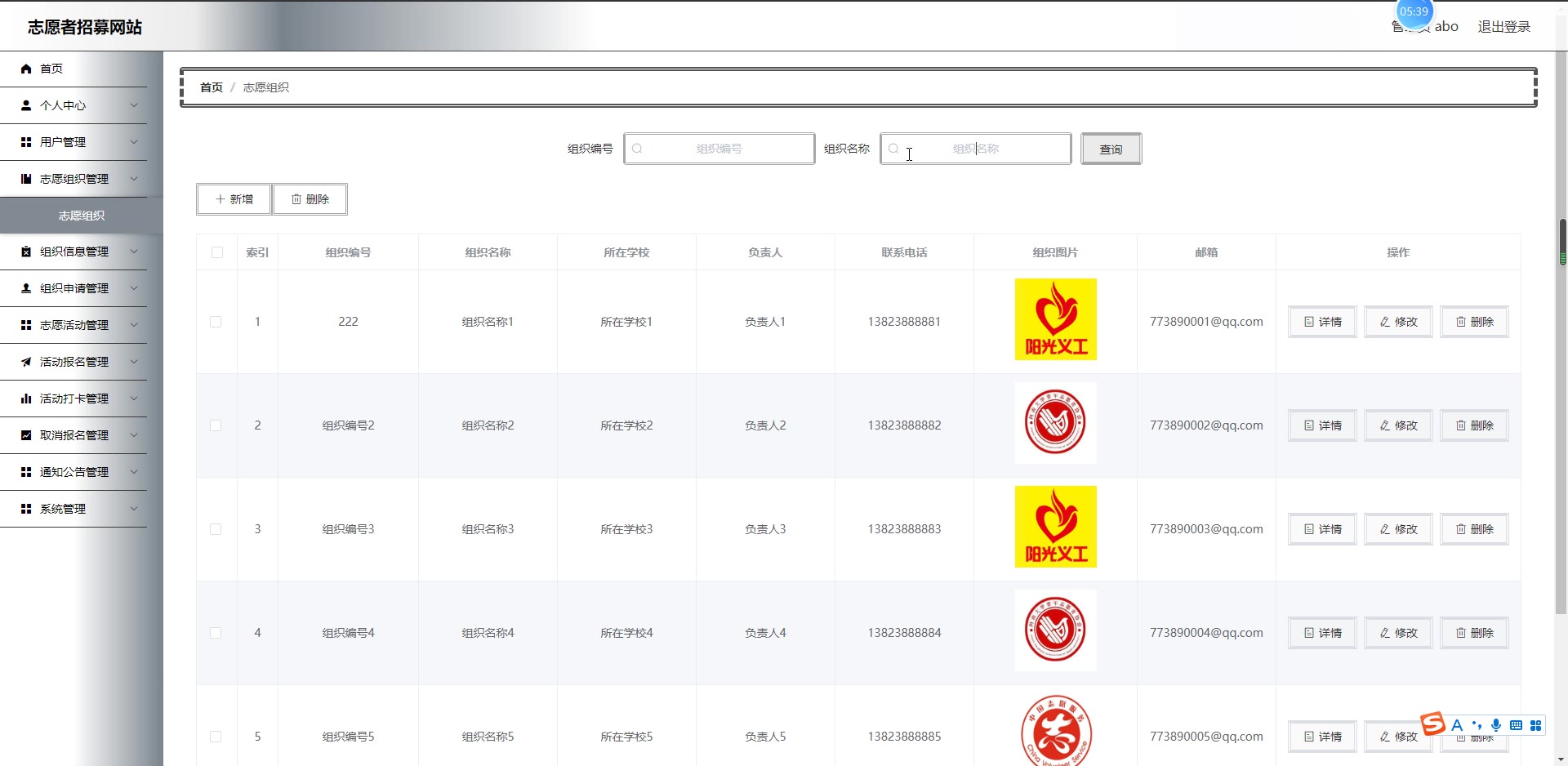Screen dimensions: 1568x766
Task: Open the organization image in 组织名称2 row
Action: [1055, 423]
